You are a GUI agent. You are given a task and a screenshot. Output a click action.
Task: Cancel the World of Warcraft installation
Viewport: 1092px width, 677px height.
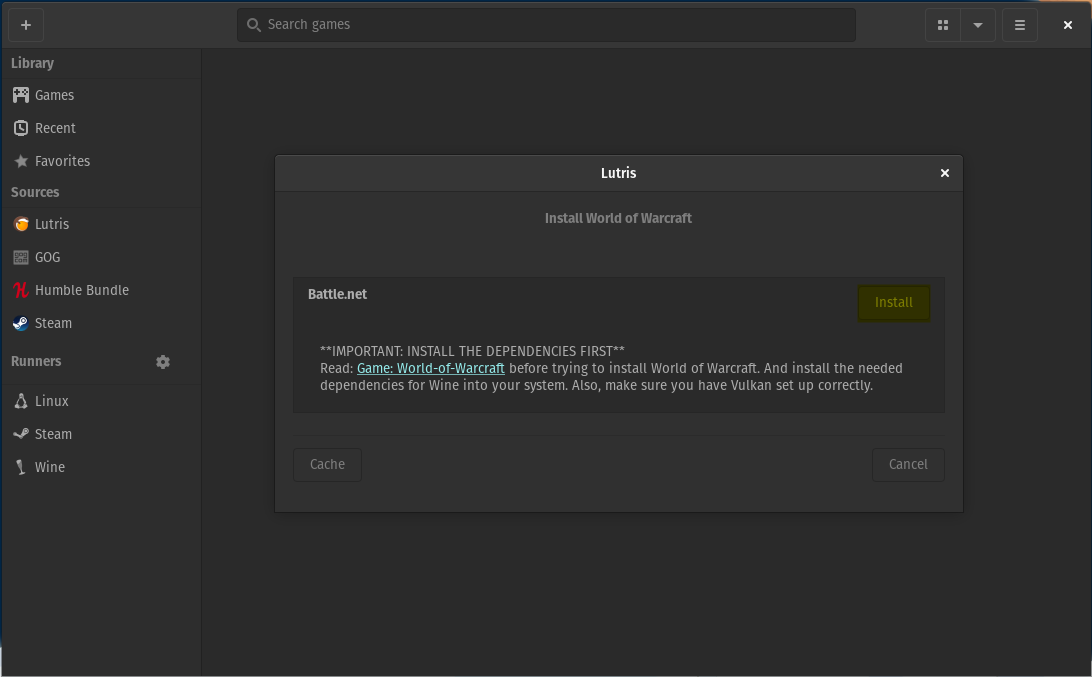point(908,464)
